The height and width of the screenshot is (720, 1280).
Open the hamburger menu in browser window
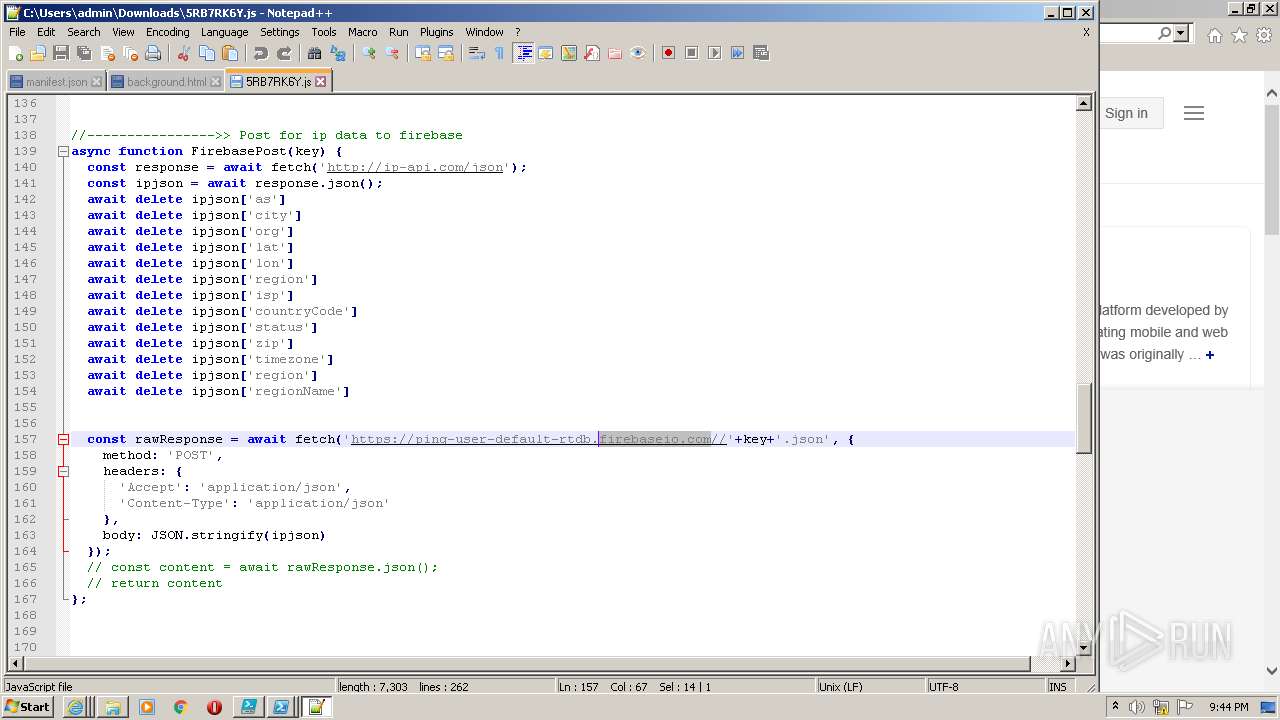click(1194, 113)
